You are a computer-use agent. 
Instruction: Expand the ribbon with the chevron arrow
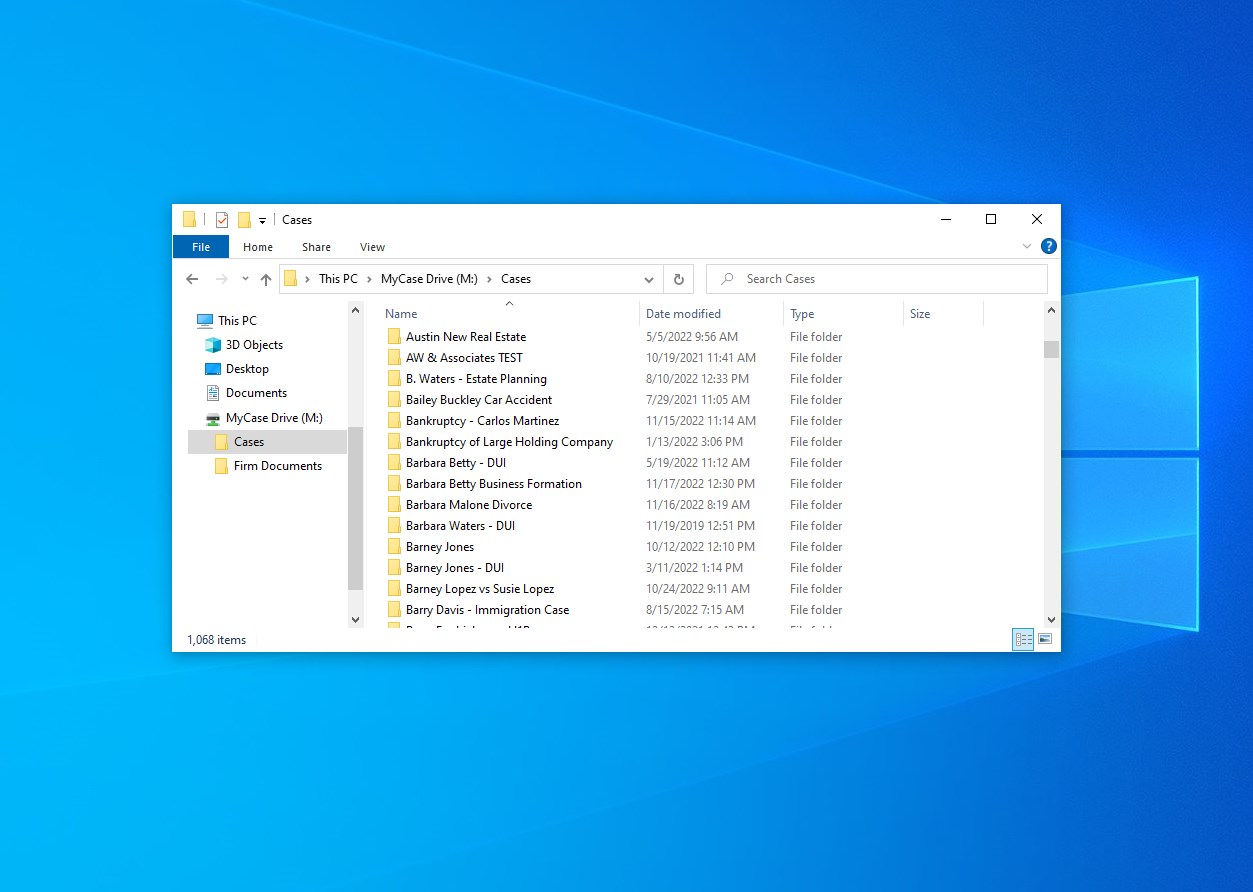pos(1027,246)
